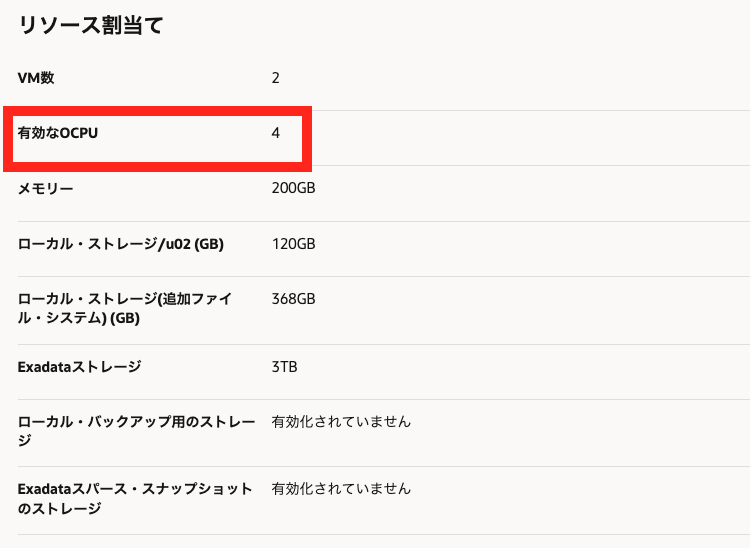Click 有効化されていません in the local backup row

click(341, 422)
